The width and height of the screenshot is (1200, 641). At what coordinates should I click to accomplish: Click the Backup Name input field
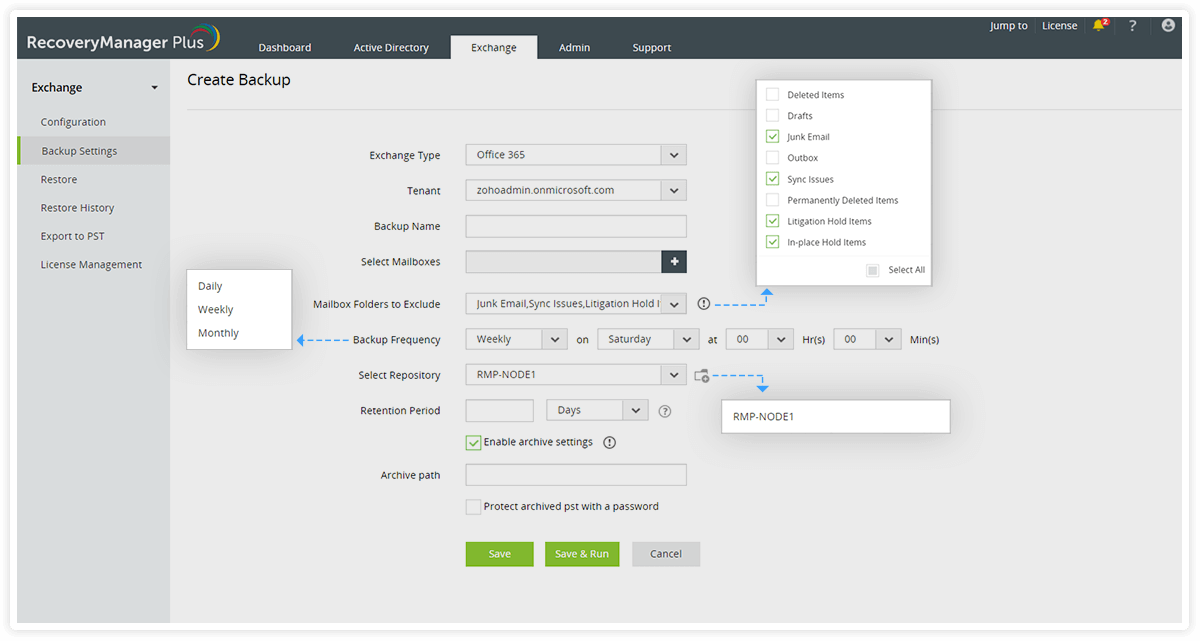576,226
